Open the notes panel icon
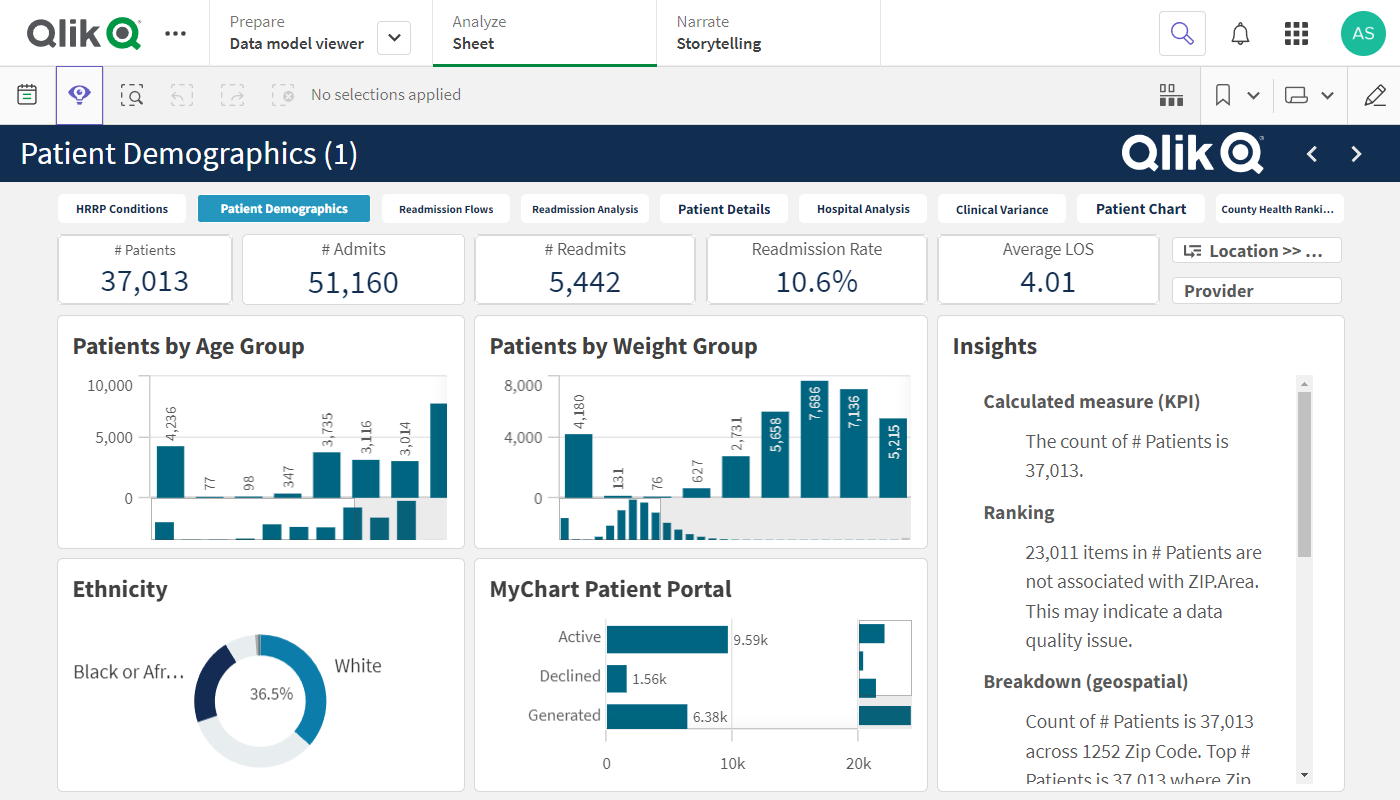The image size is (1400, 800). coord(27,95)
